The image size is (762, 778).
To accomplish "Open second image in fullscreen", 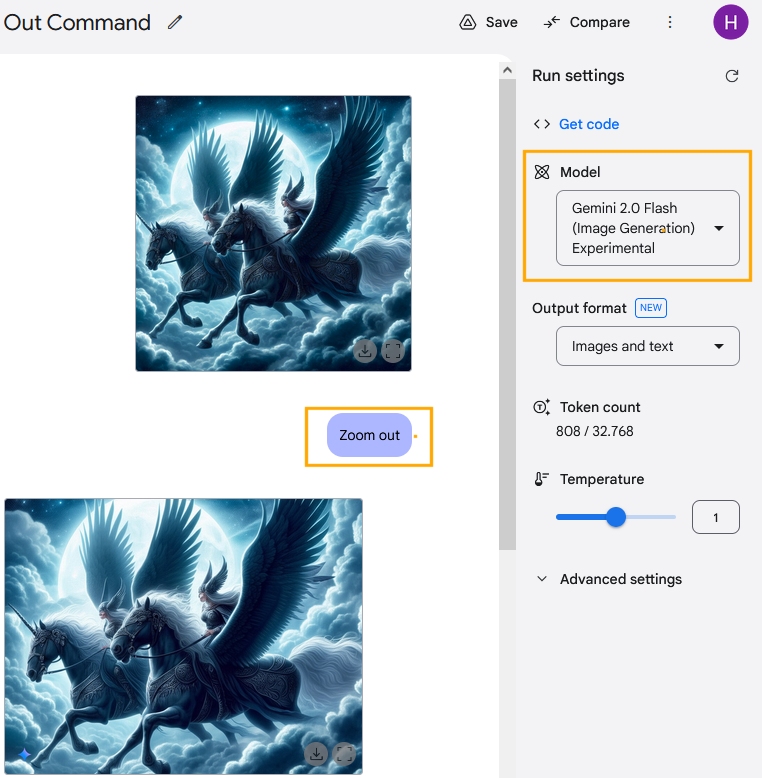I will [x=344, y=754].
